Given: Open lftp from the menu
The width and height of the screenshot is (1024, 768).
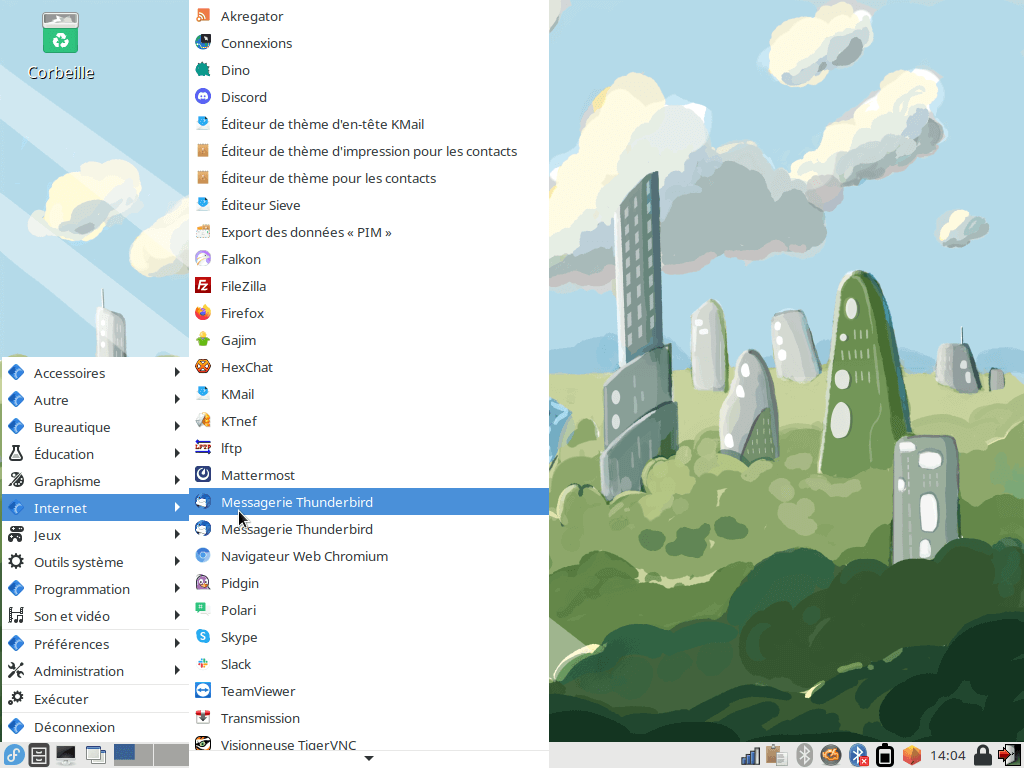Looking at the screenshot, I should (x=369, y=448).
